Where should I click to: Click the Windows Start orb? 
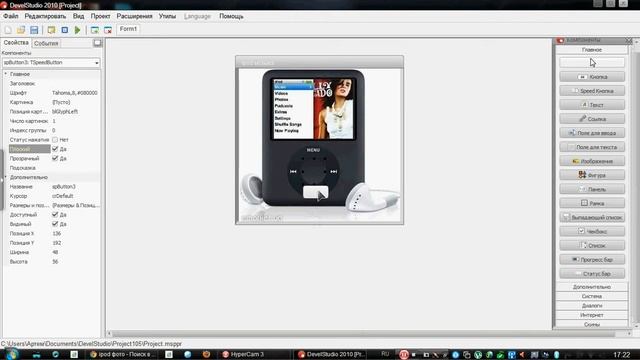pyautogui.click(x=11, y=353)
